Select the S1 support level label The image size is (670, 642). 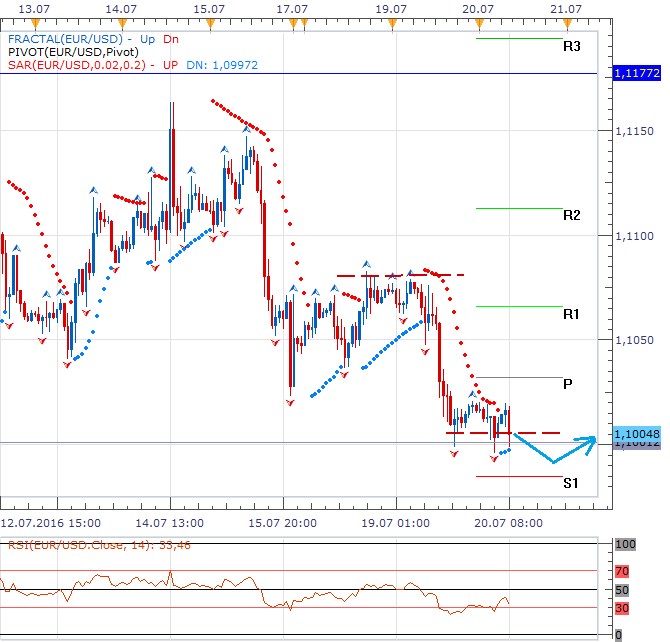(x=571, y=483)
